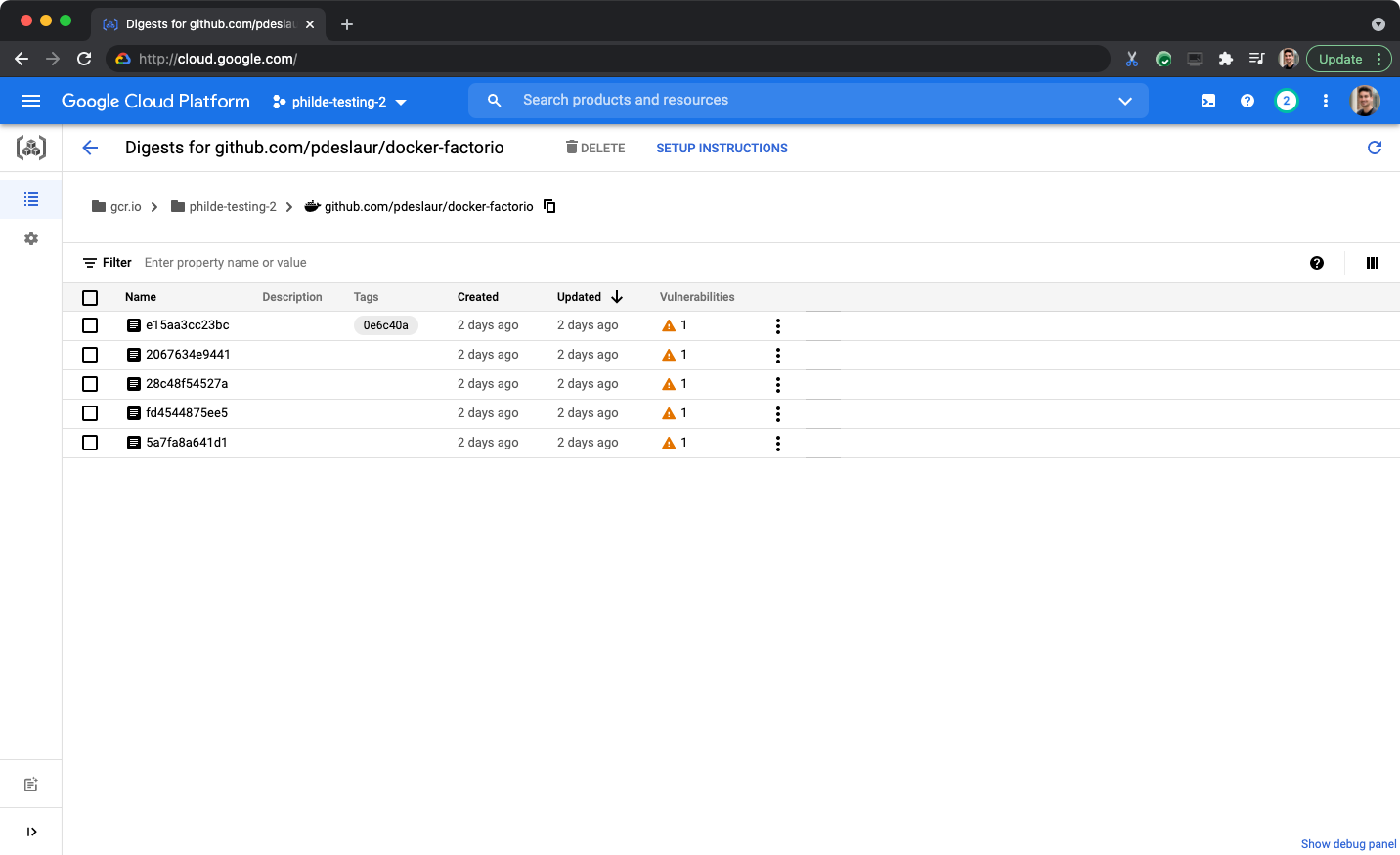Screen dimensions: 1400x855
Task: Check the box for 28c48f54527a
Action: point(90,384)
